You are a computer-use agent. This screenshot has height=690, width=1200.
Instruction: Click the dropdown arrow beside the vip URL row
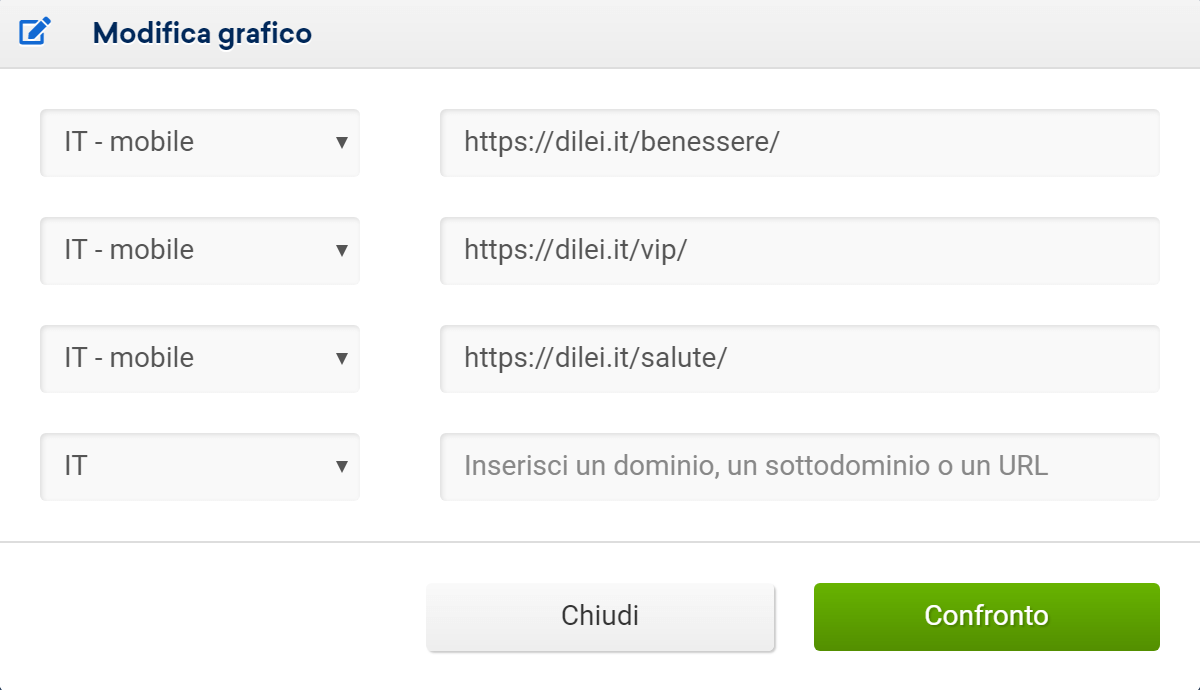(342, 250)
